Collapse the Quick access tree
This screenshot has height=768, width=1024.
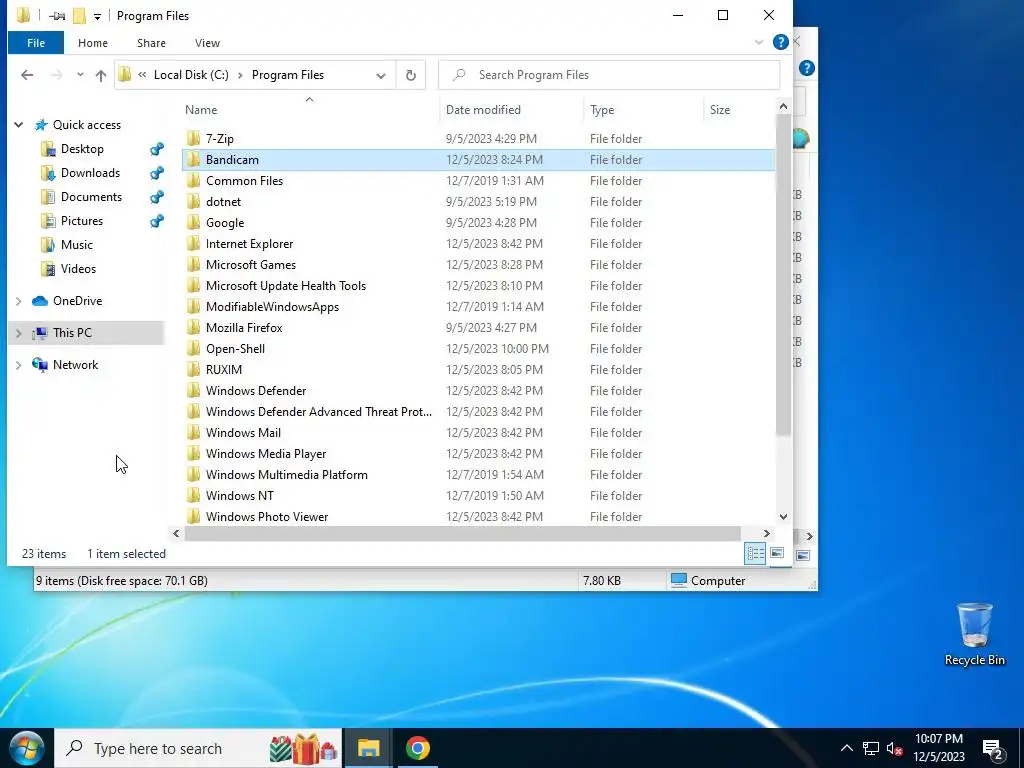pyautogui.click(x=19, y=125)
